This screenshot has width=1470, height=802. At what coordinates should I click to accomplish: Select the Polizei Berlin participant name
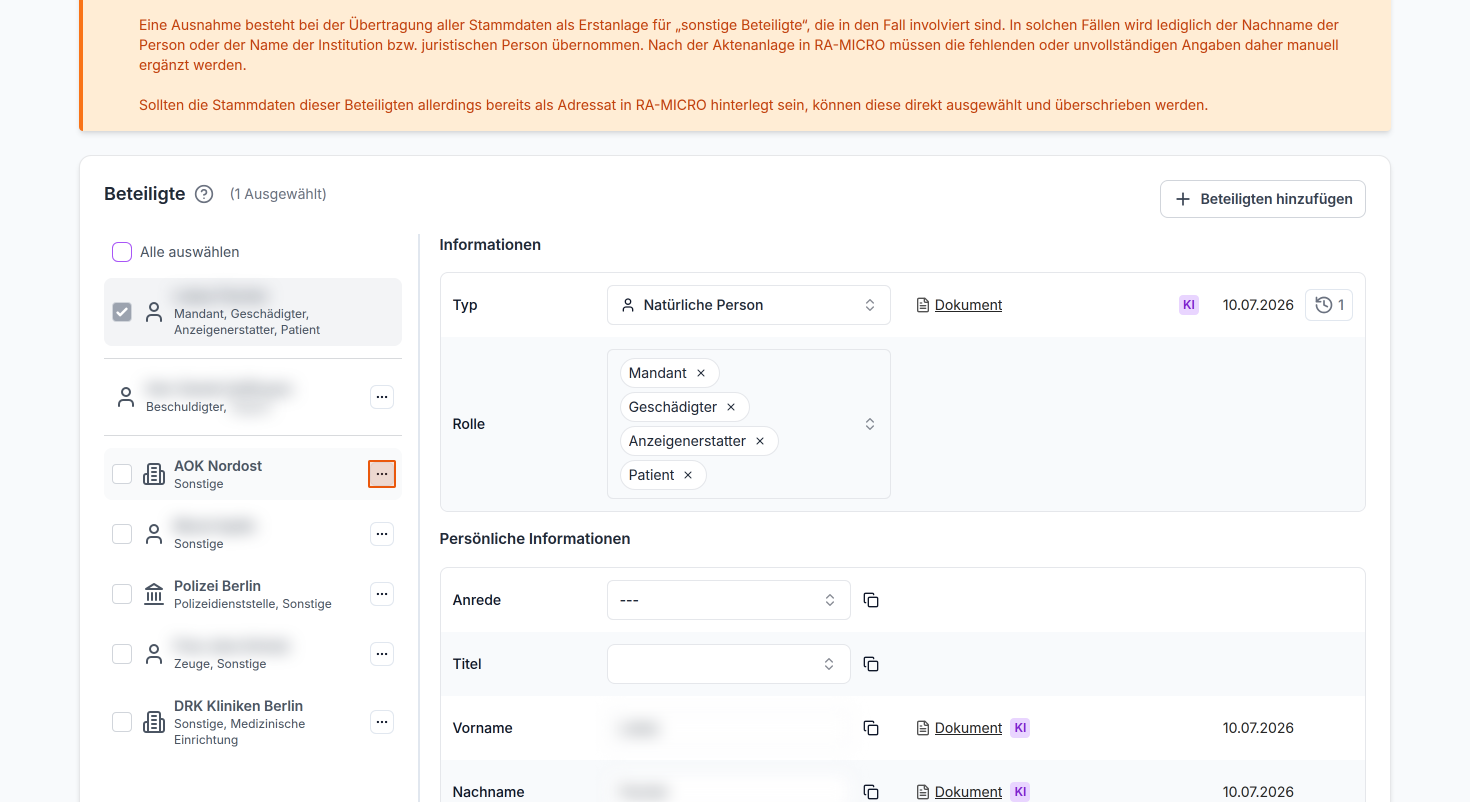click(x=217, y=586)
